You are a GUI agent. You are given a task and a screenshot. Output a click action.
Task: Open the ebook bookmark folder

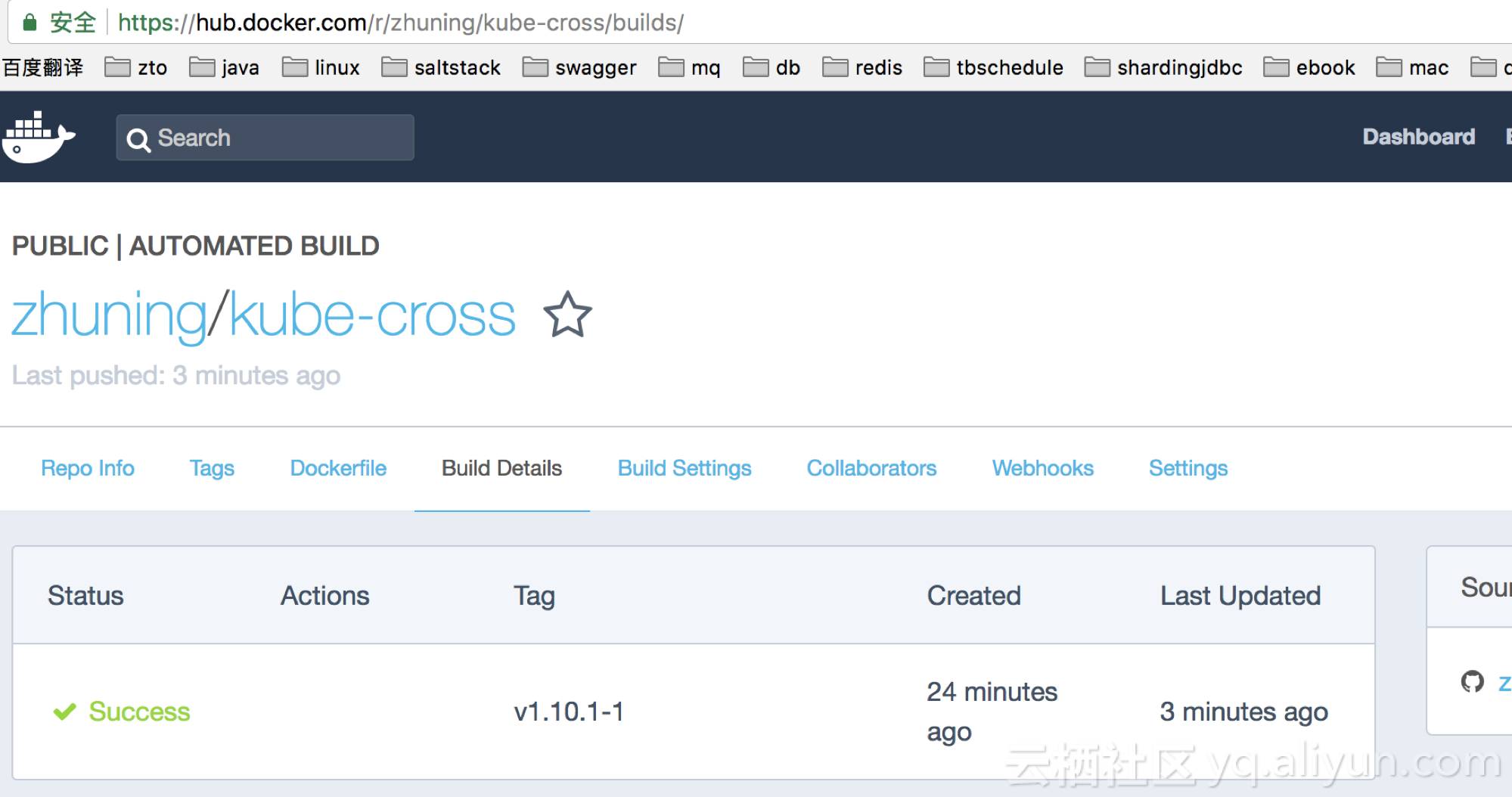(1309, 67)
